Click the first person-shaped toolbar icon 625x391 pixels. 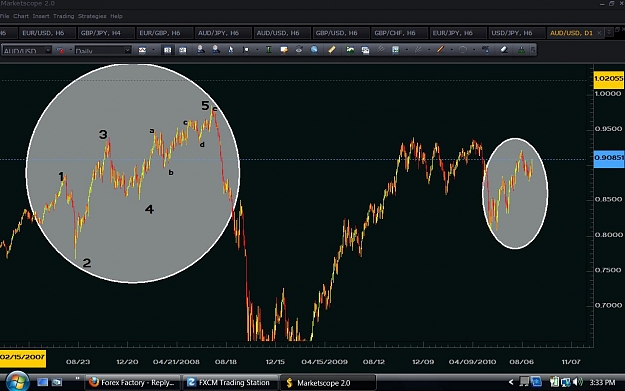pyautogui.click(x=200, y=50)
